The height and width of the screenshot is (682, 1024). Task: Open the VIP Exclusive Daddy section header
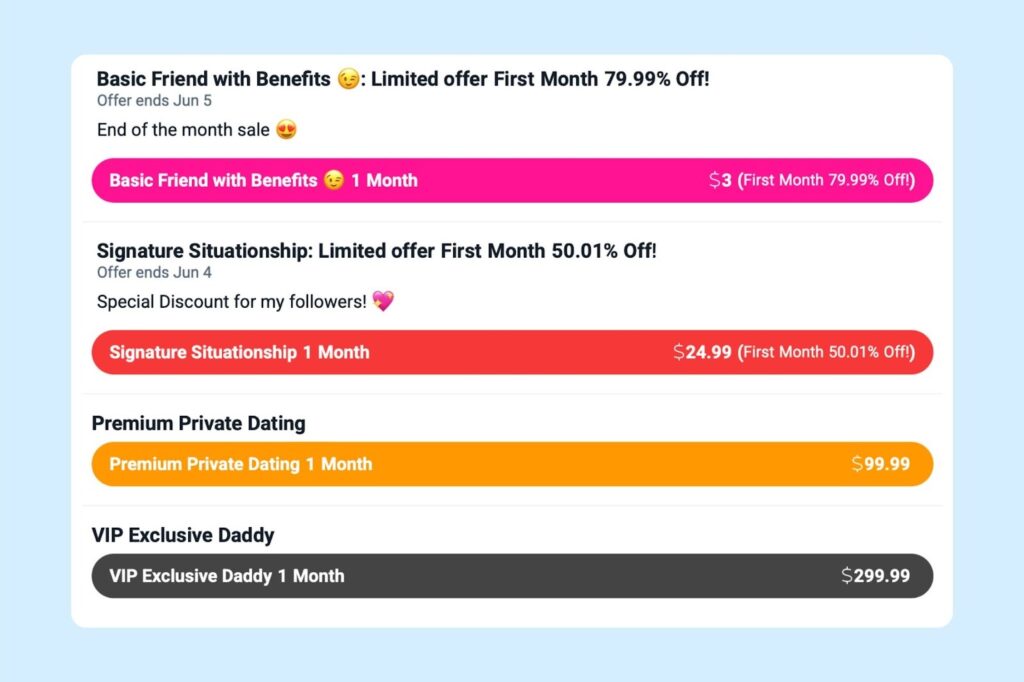(x=183, y=535)
